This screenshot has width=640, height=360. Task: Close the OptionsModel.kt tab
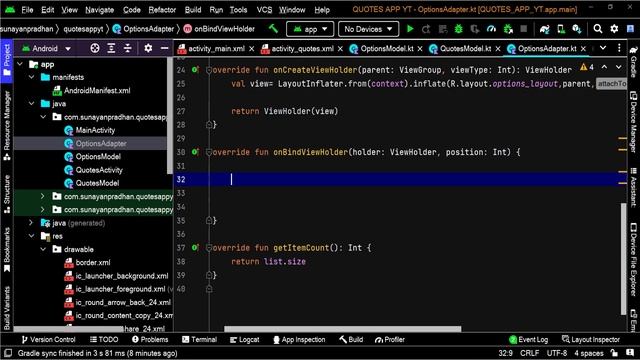420,49
